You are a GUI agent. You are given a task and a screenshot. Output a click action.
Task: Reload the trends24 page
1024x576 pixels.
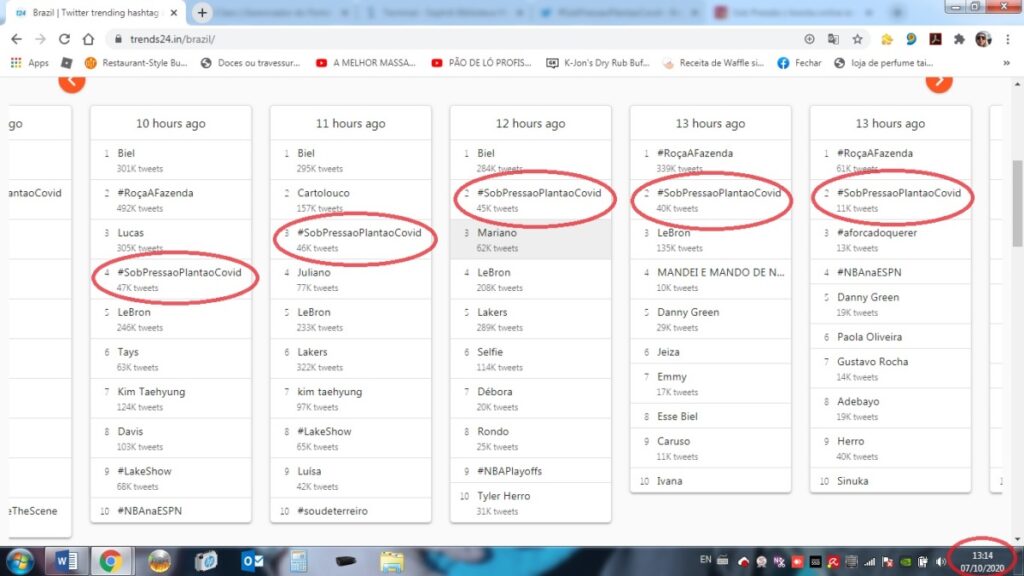pyautogui.click(x=64, y=39)
